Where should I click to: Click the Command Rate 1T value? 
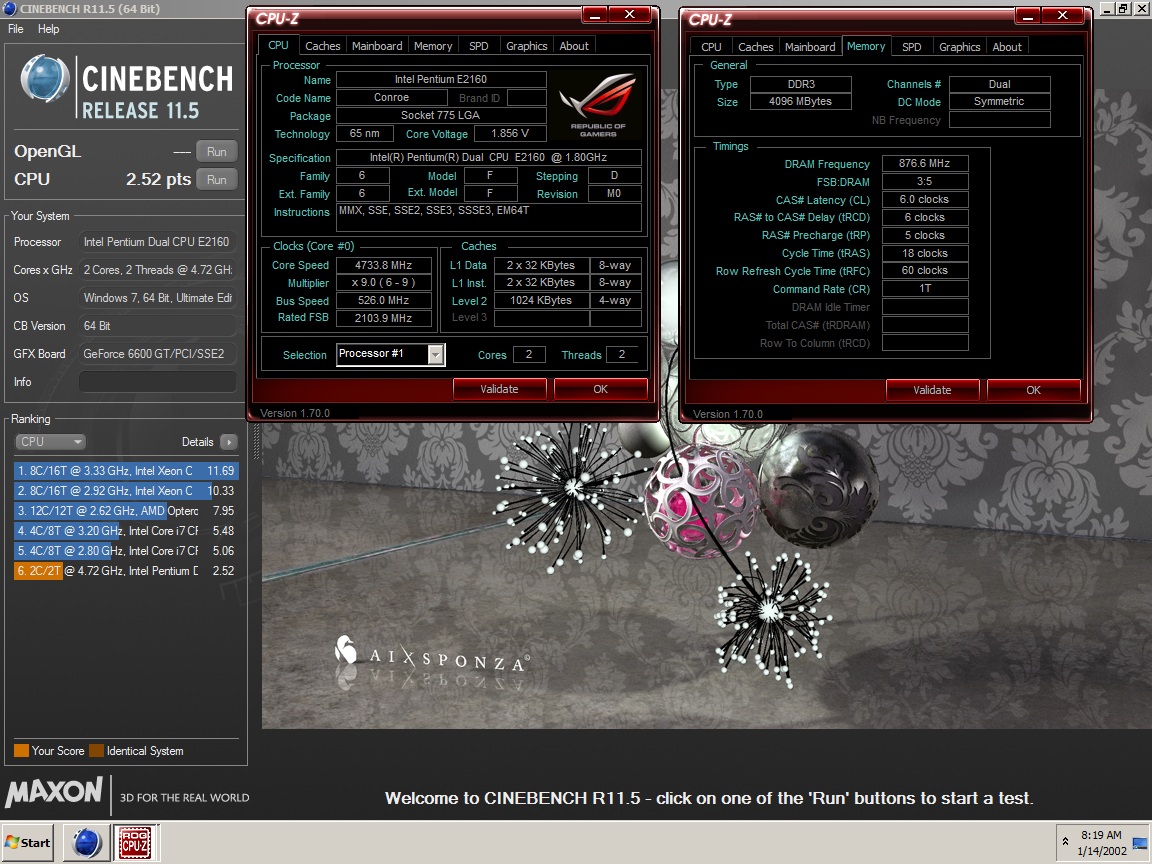pos(925,288)
